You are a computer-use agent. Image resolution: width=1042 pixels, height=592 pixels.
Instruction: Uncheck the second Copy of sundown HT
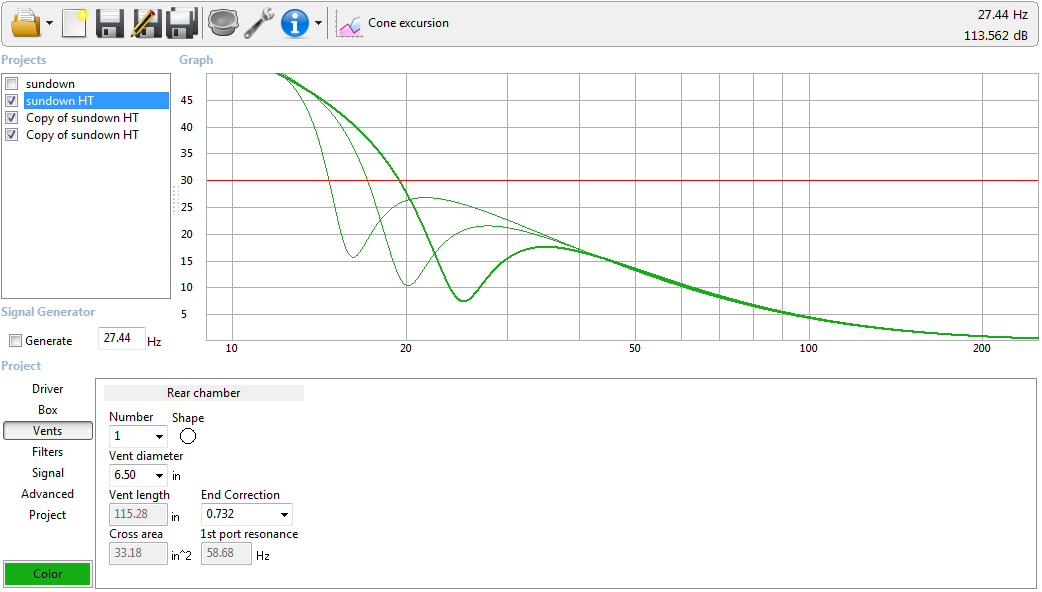tap(11, 135)
